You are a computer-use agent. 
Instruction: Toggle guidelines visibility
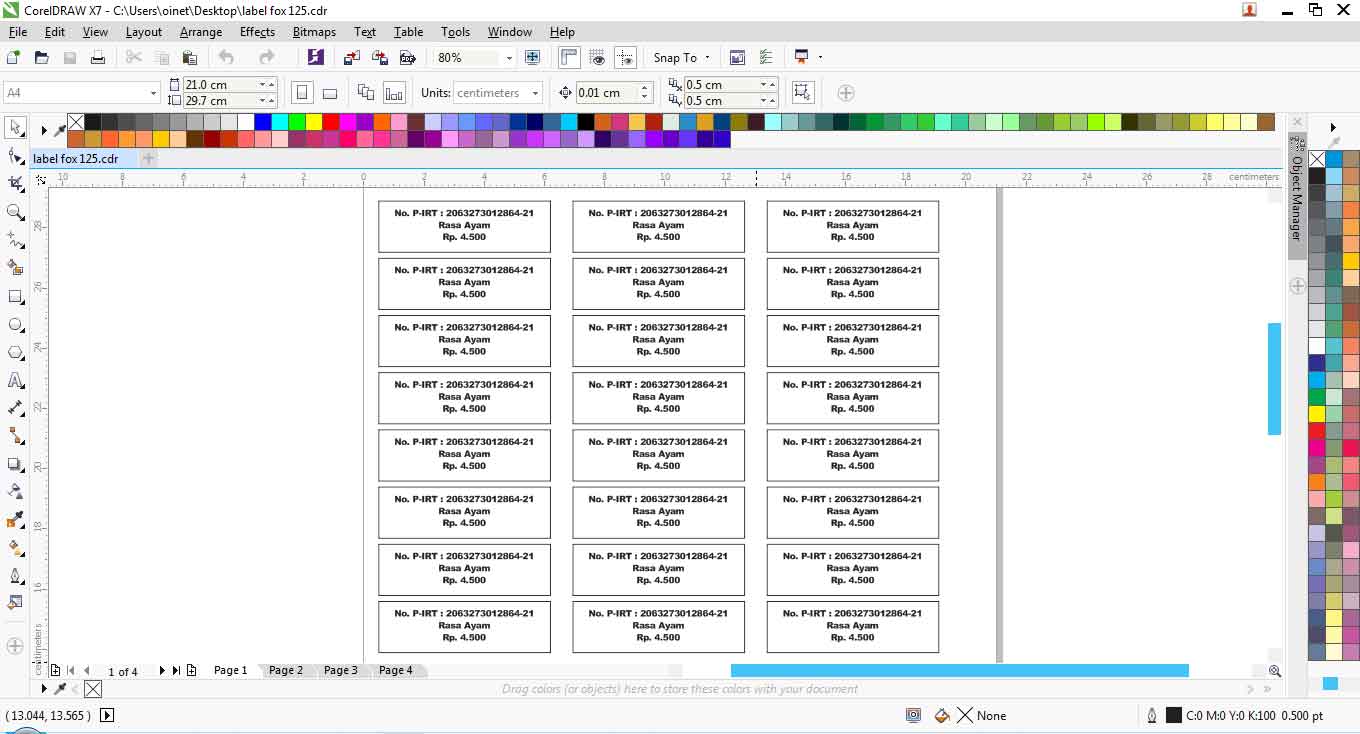(626, 57)
